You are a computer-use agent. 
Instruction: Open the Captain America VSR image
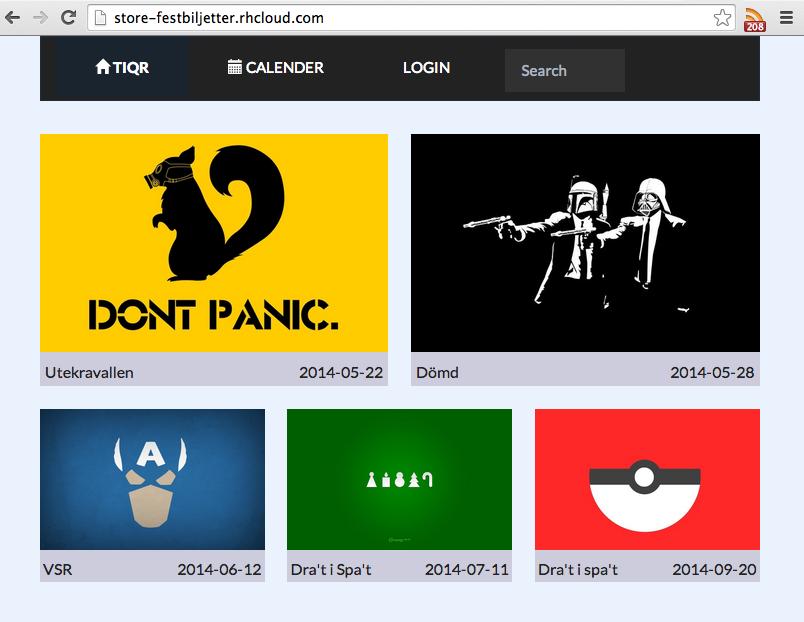click(152, 479)
